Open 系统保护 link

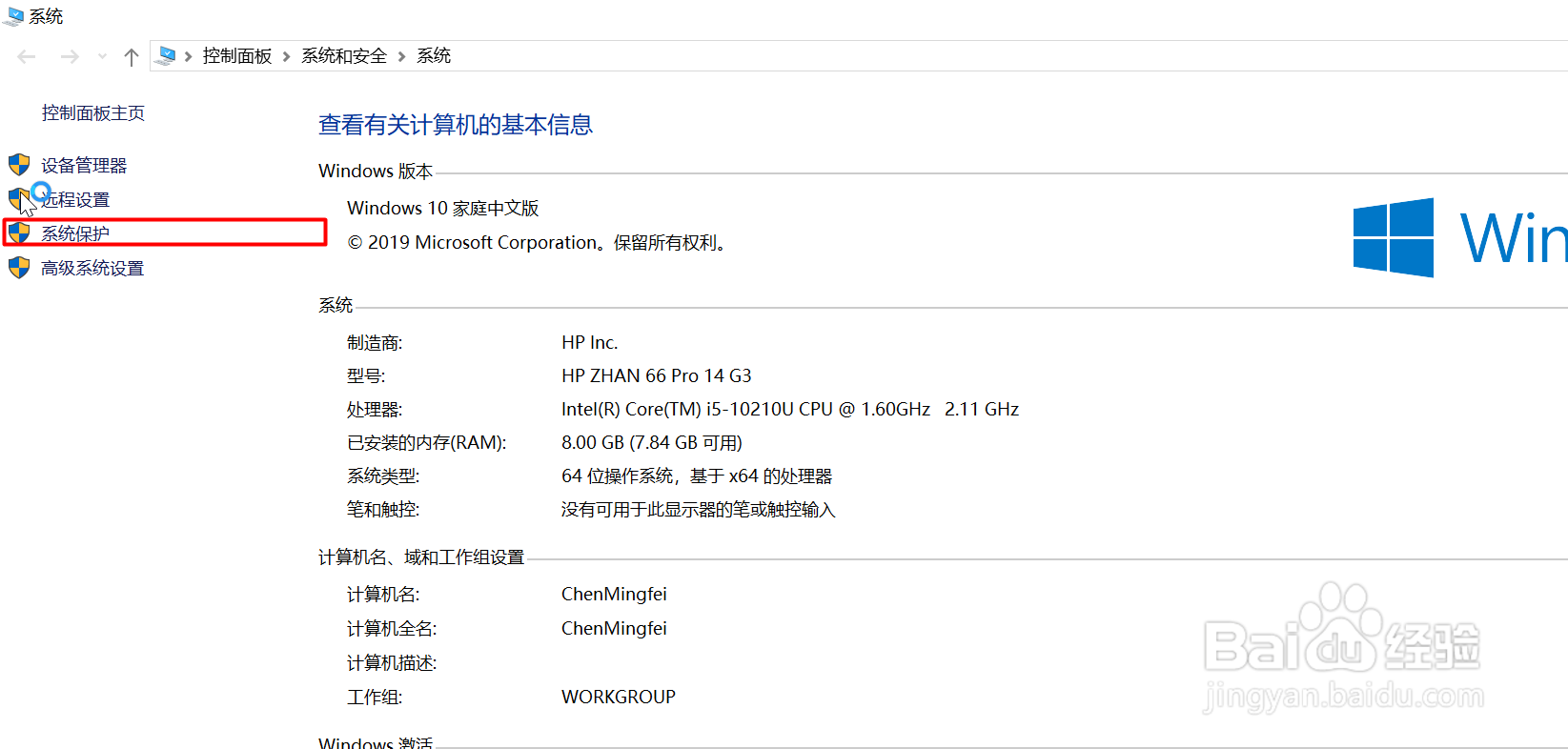click(x=75, y=233)
